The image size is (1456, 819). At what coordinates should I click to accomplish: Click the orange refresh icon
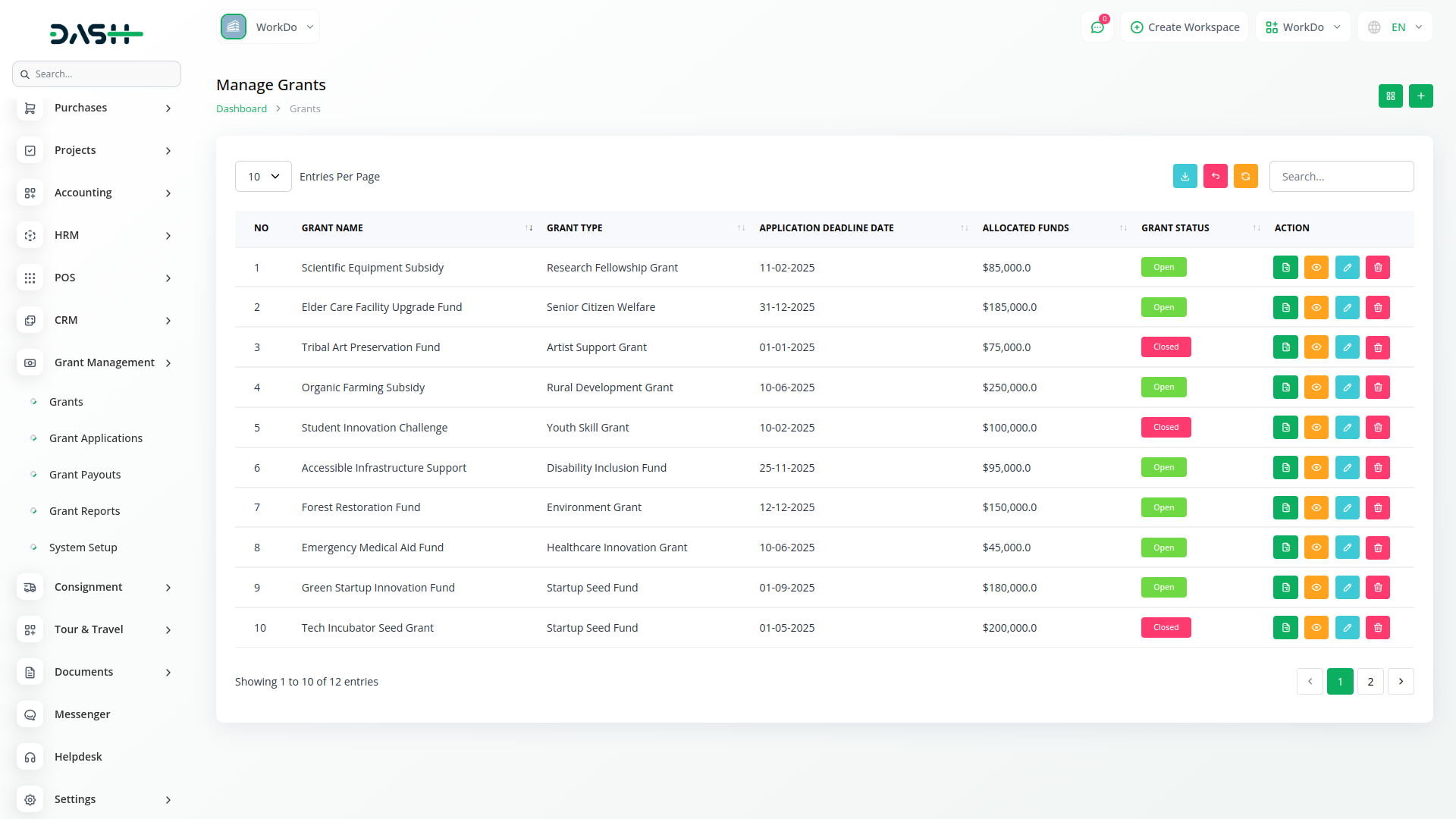point(1245,176)
